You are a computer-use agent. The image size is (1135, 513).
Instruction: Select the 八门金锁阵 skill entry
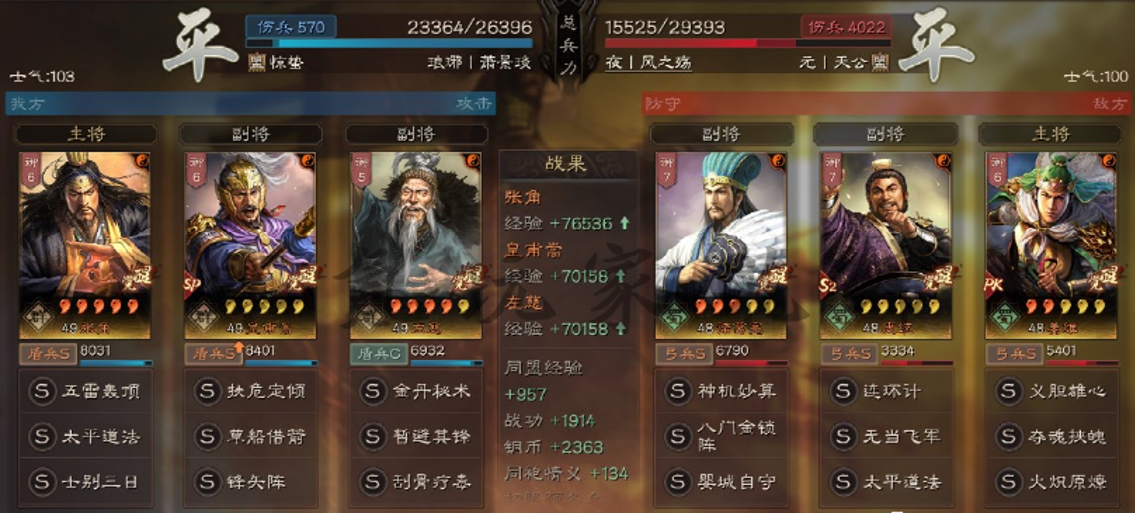pos(722,436)
